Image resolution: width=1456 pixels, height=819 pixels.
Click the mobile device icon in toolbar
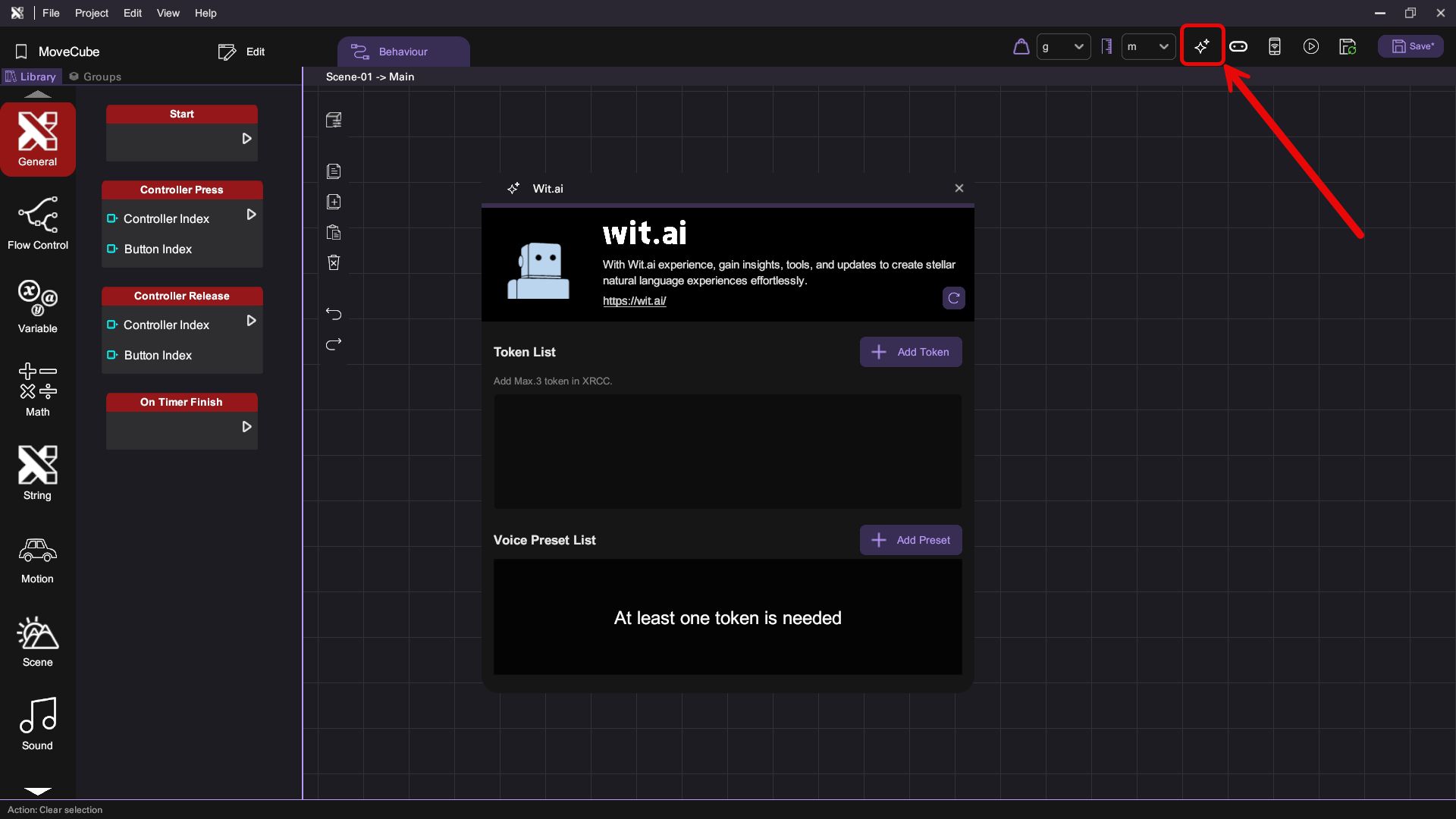(x=1275, y=46)
